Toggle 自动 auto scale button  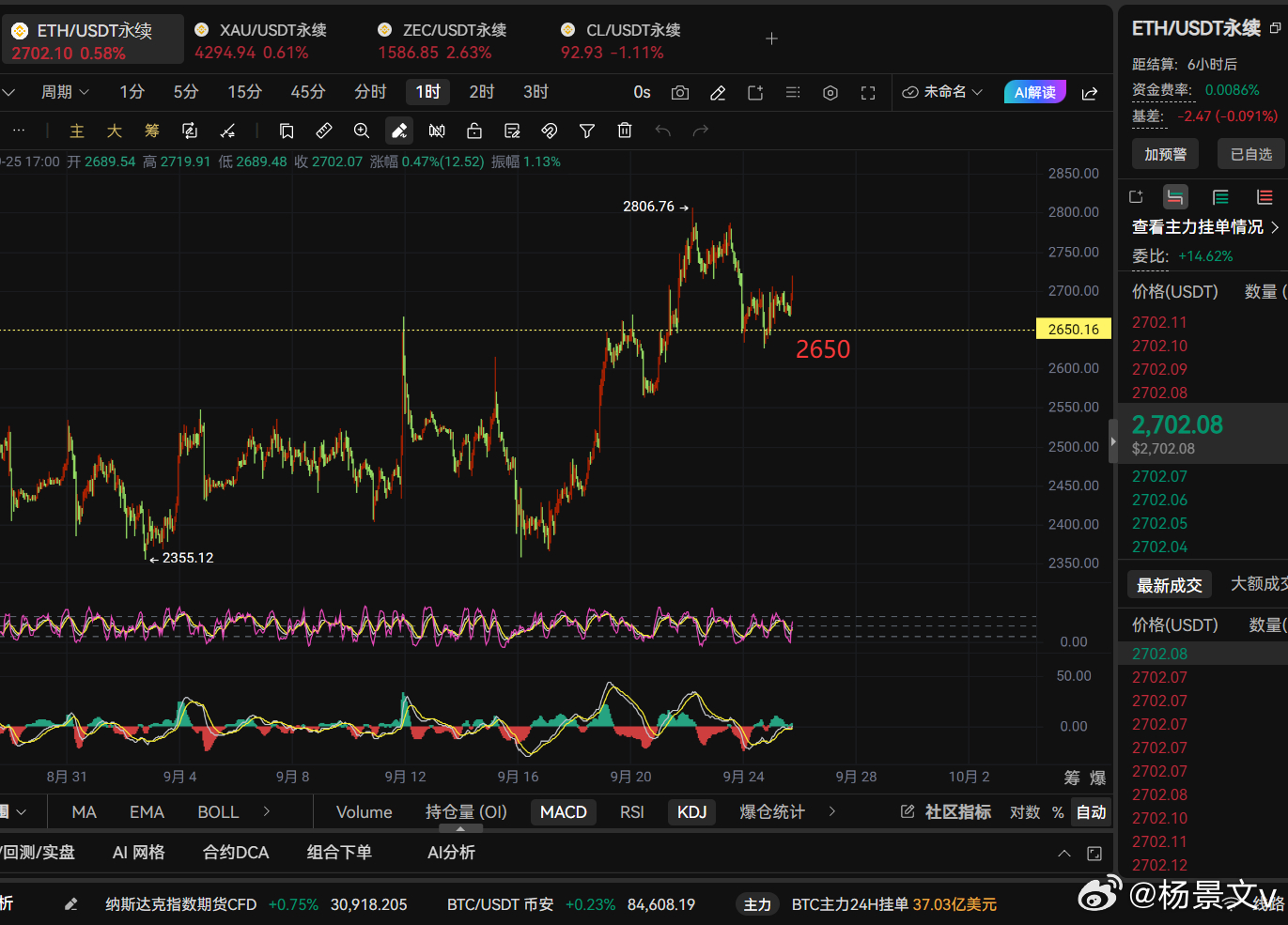(x=1091, y=812)
